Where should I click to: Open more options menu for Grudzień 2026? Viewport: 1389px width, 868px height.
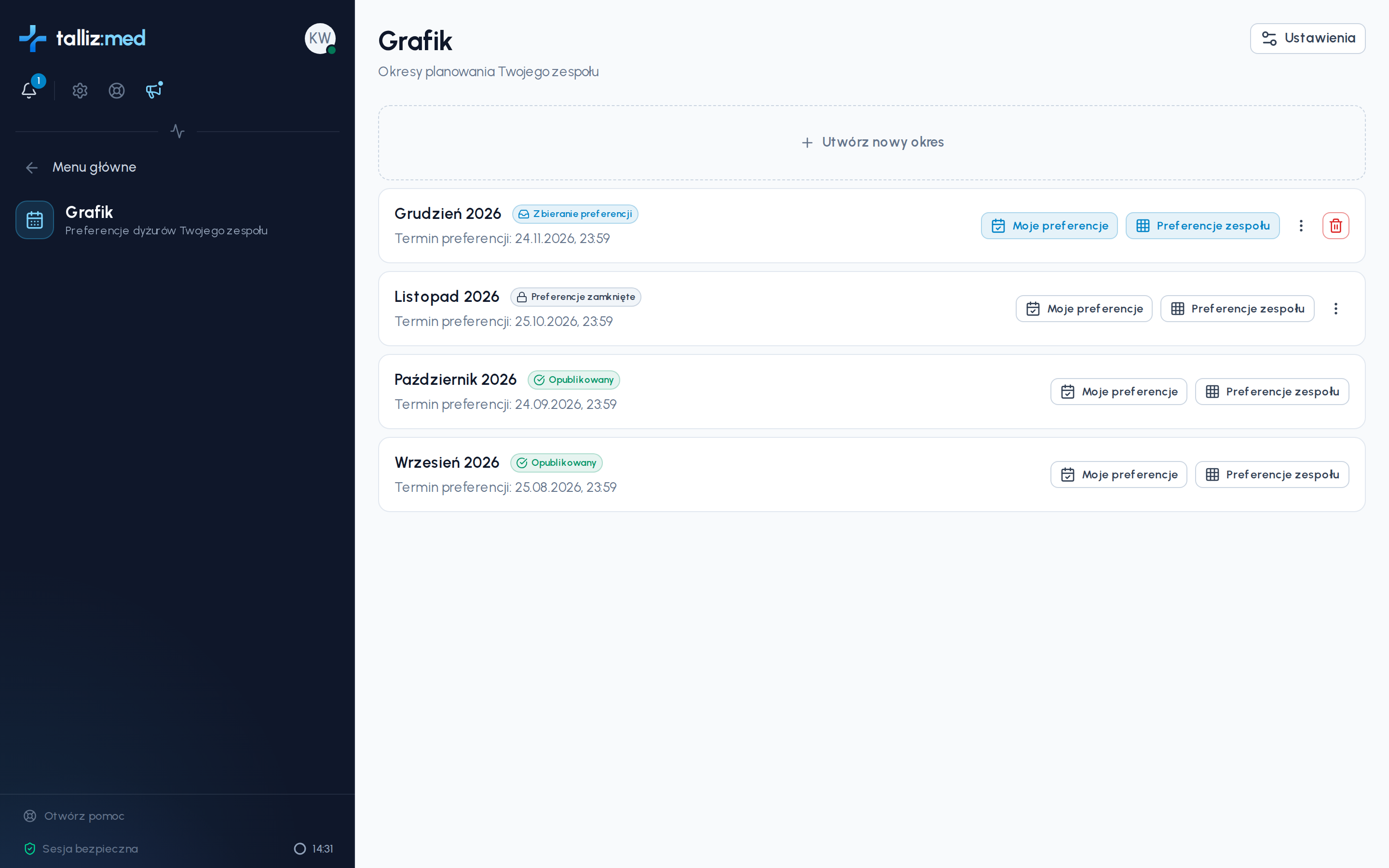(1301, 226)
